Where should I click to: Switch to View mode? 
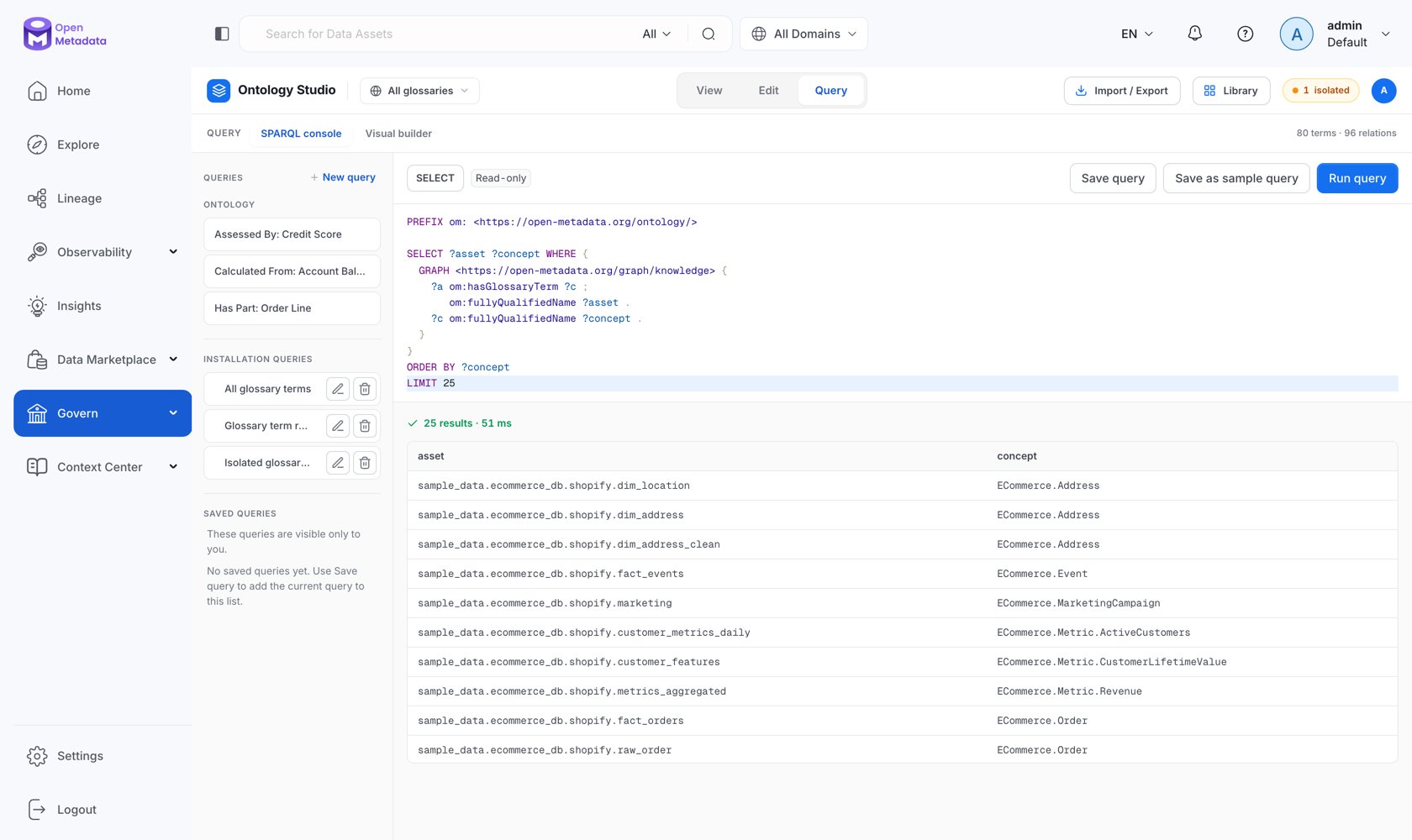[x=709, y=91]
